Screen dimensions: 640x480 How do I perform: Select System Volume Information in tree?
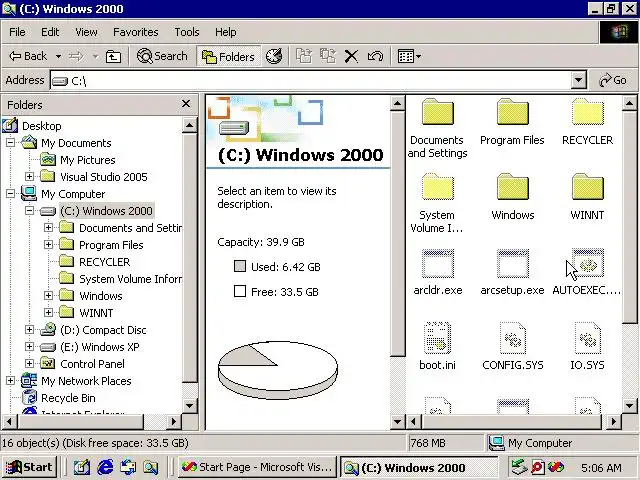(131, 279)
